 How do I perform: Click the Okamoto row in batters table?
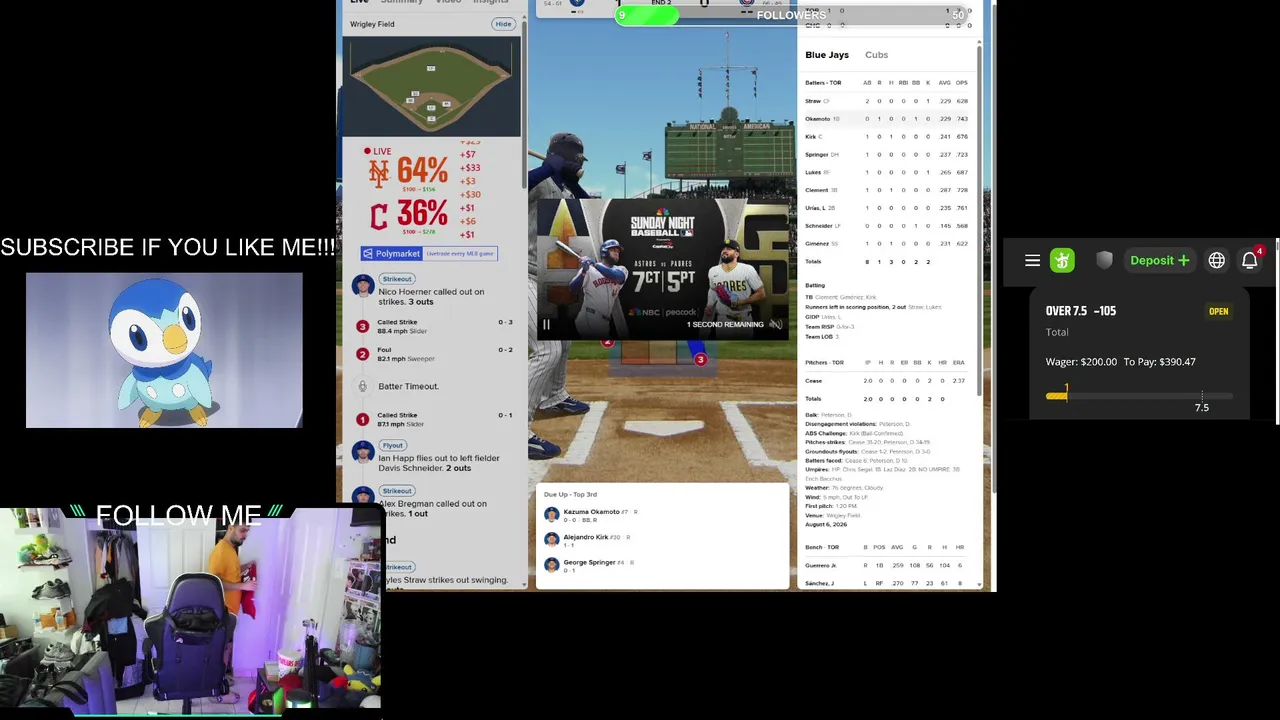tap(886, 119)
